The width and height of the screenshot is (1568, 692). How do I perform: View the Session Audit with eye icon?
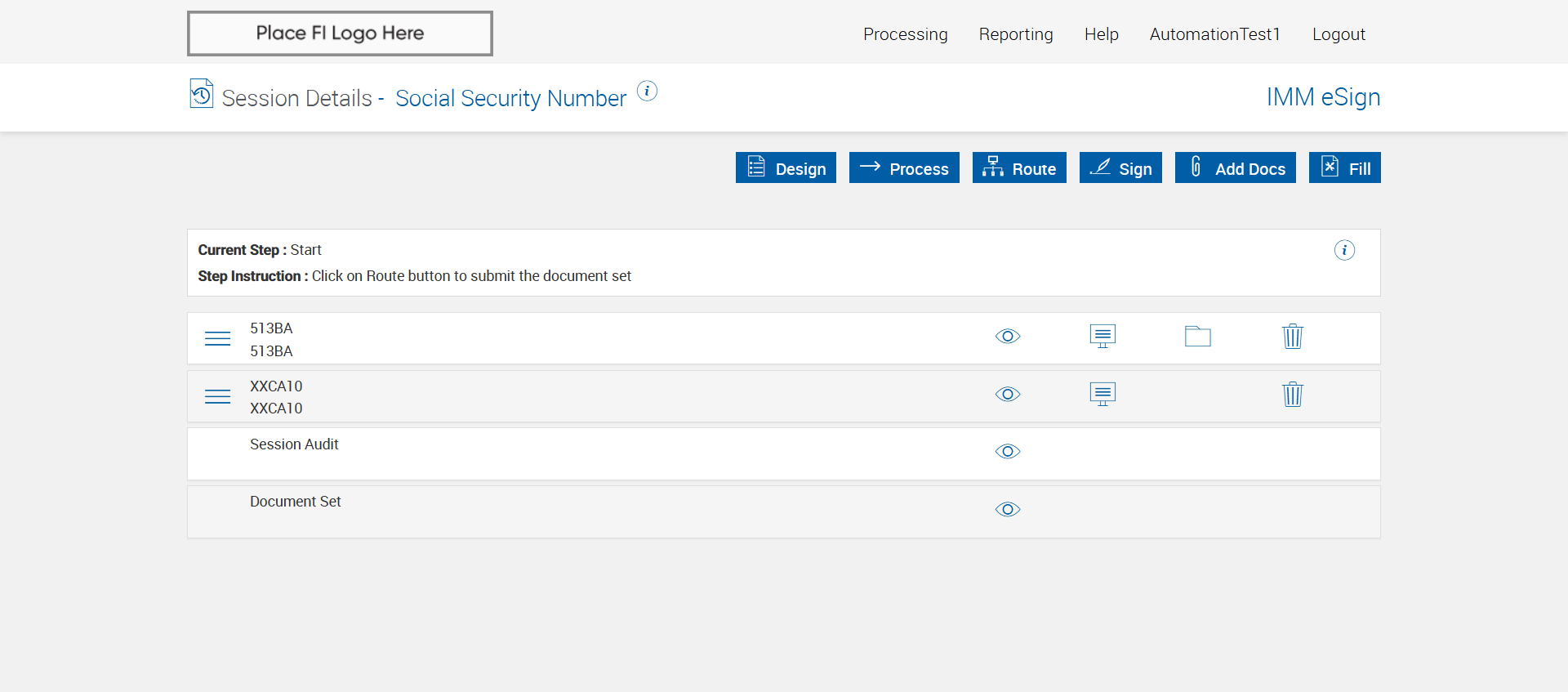click(1008, 452)
